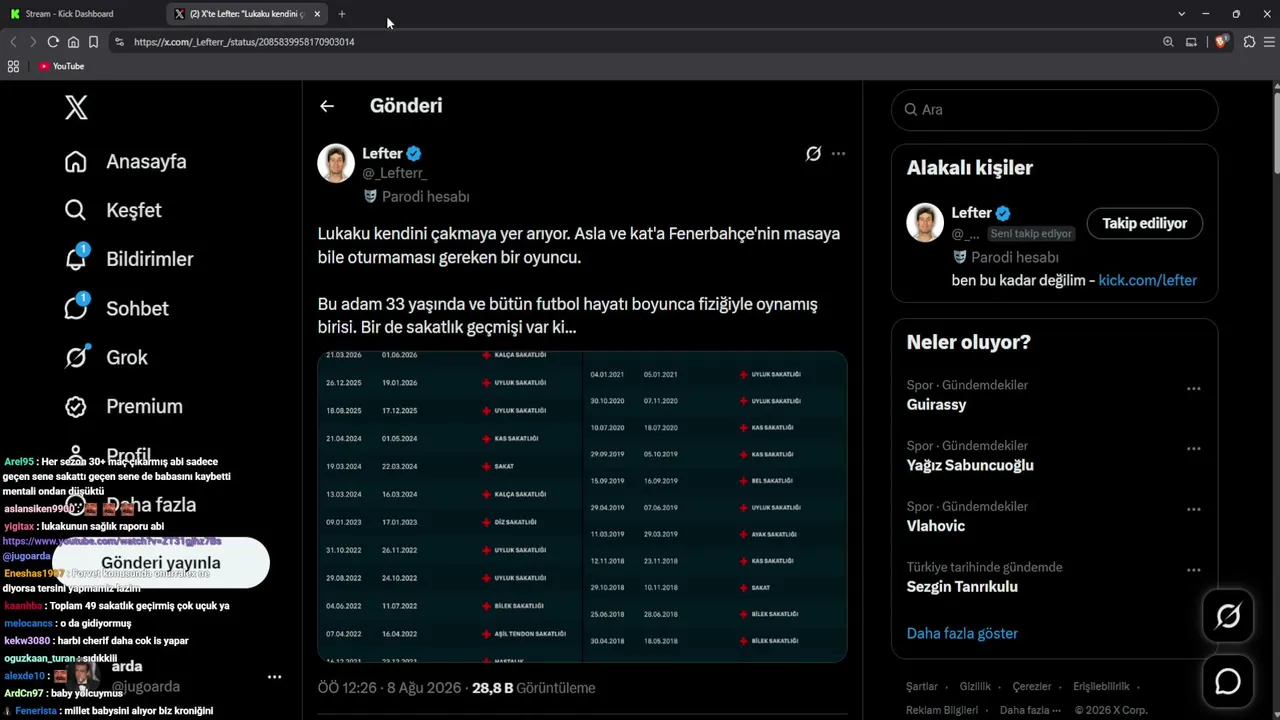Open more options for Vlahovic trend
This screenshot has width=1280, height=720.
point(1193,510)
